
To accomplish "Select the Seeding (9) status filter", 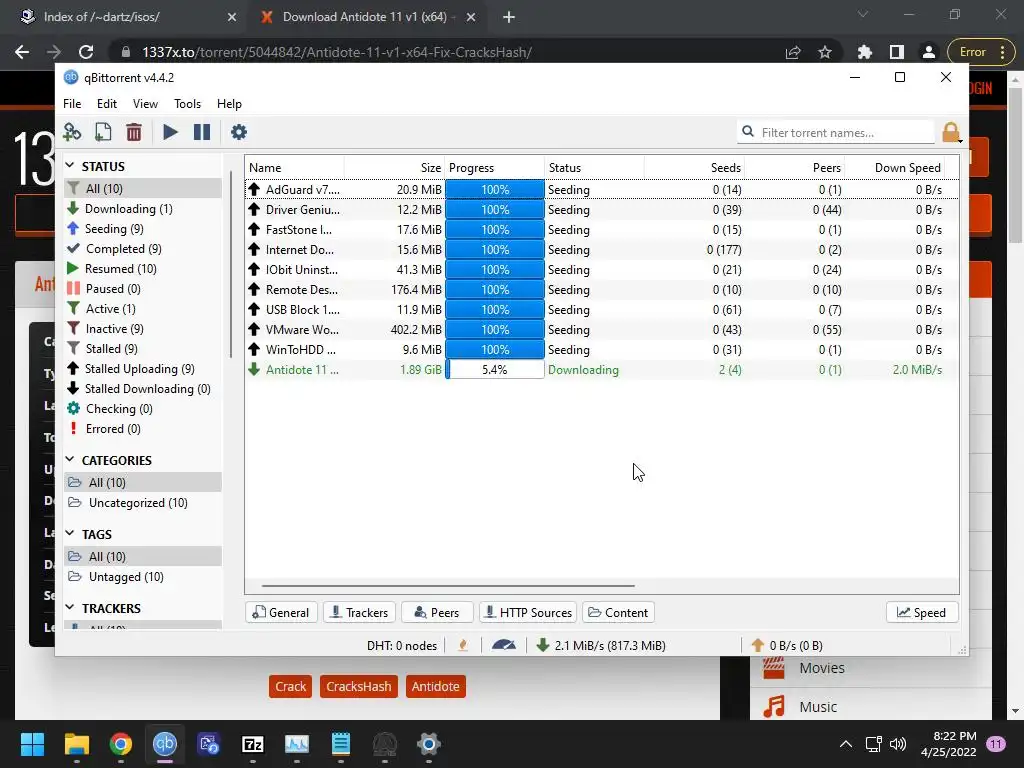I will 143,229.
